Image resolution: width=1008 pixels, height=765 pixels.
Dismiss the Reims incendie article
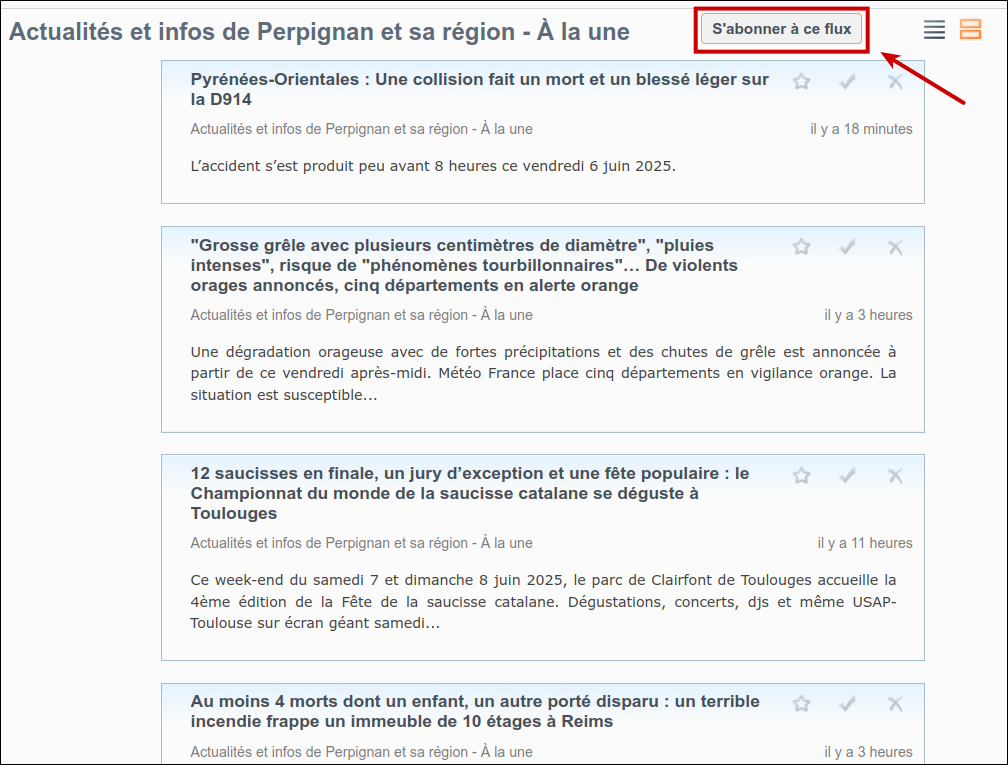tap(895, 704)
